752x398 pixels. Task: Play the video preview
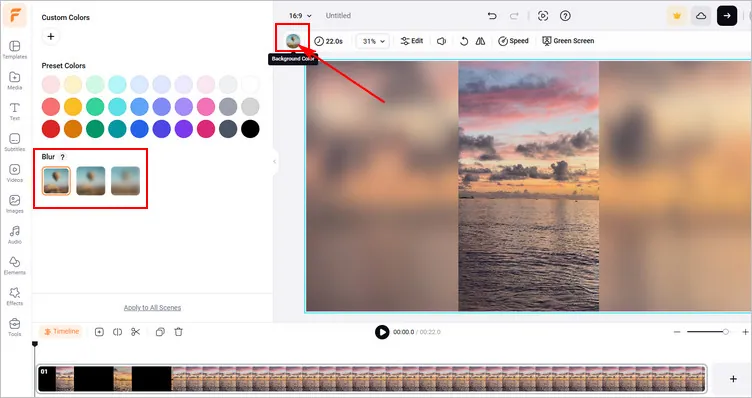pos(382,332)
